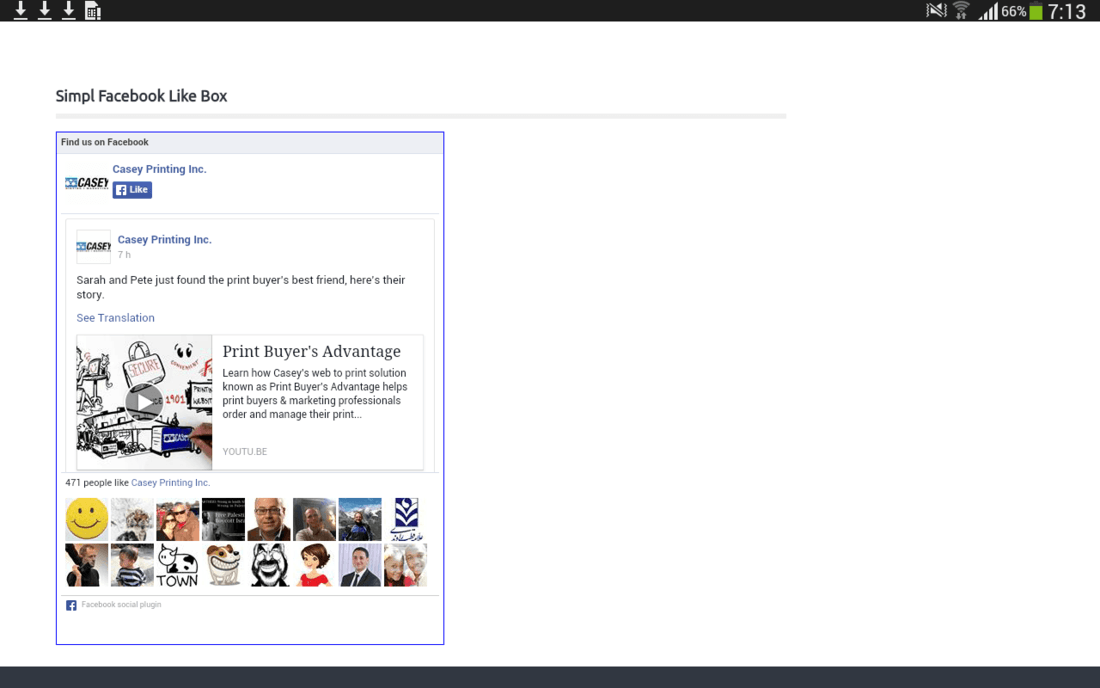Viewport: 1100px width, 688px height.
Task: Click the cow 'TOWN' profile picture
Action: coord(177,565)
